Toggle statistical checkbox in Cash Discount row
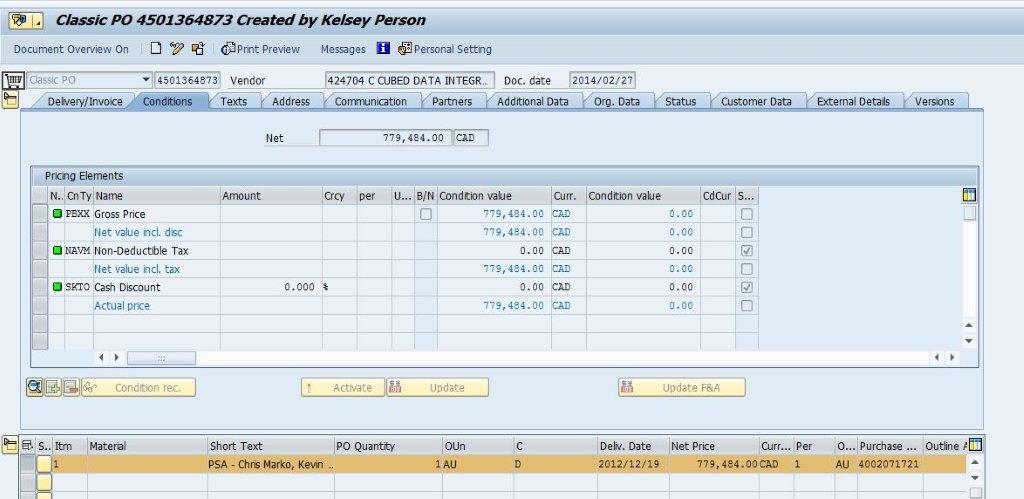The width and height of the screenshot is (1024, 499). (746, 287)
